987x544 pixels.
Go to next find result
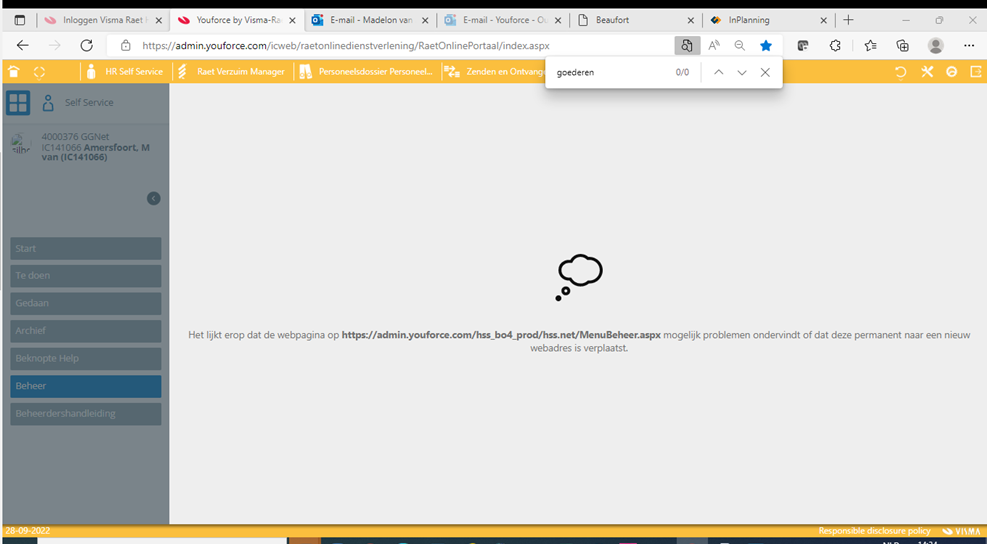tap(742, 72)
